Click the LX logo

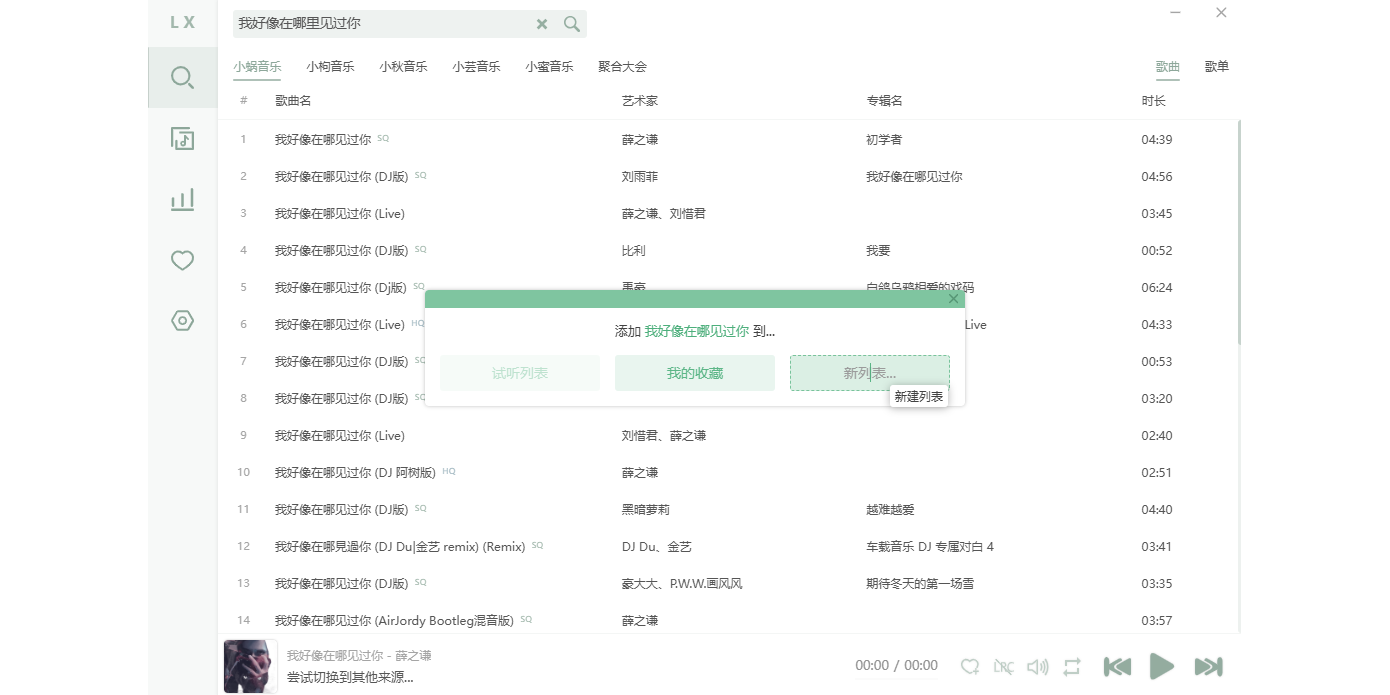click(183, 22)
